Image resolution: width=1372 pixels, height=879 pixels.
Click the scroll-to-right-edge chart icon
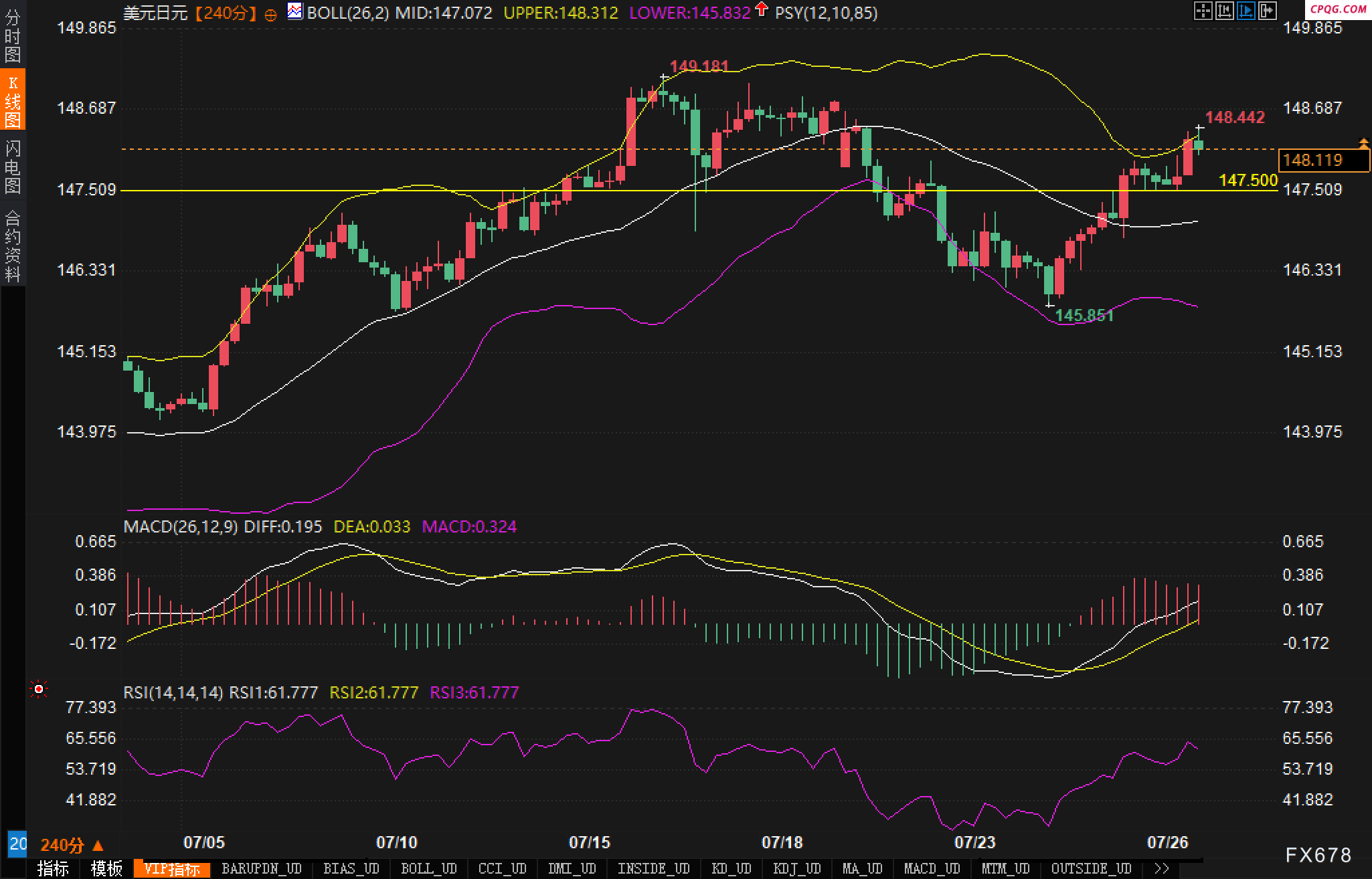[1267, 11]
